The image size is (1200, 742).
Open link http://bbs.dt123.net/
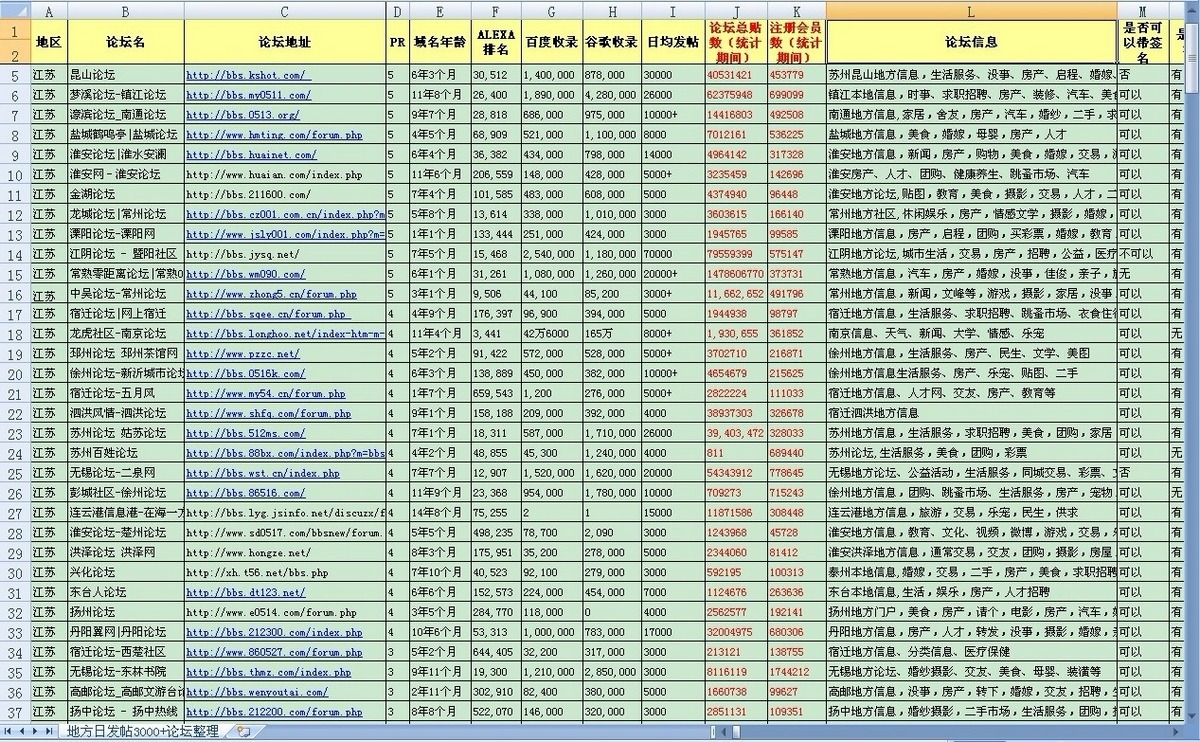(246, 592)
